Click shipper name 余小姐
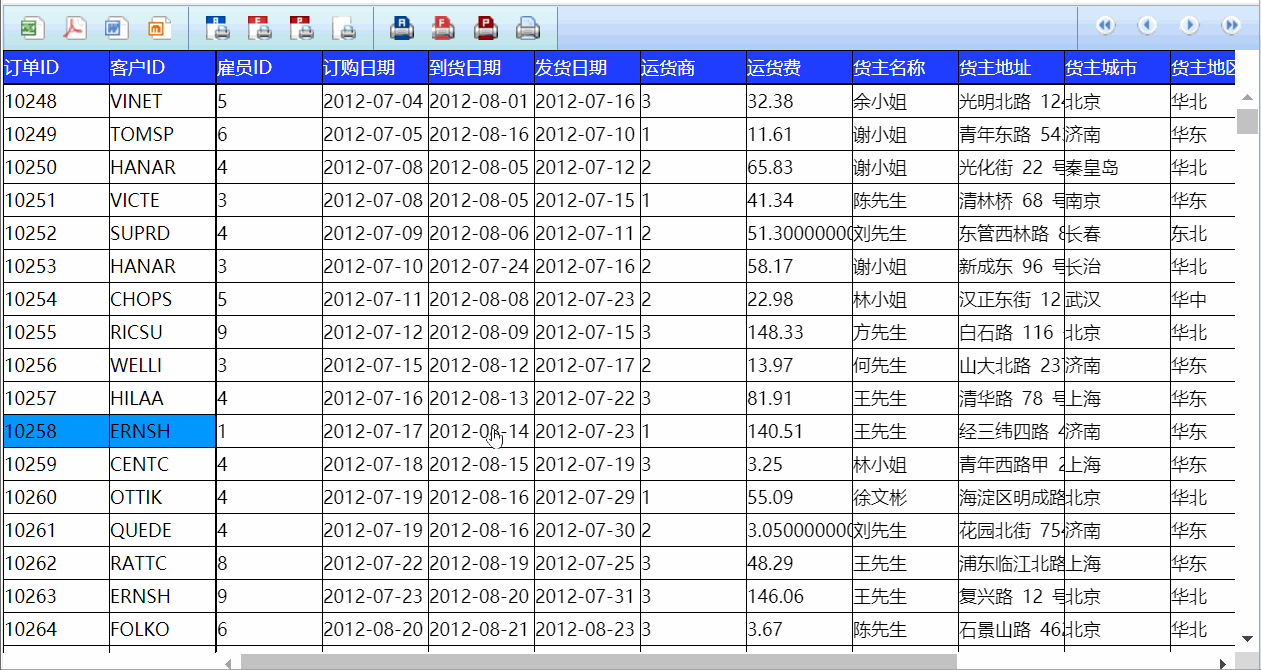The image size is (1261, 670). point(905,101)
